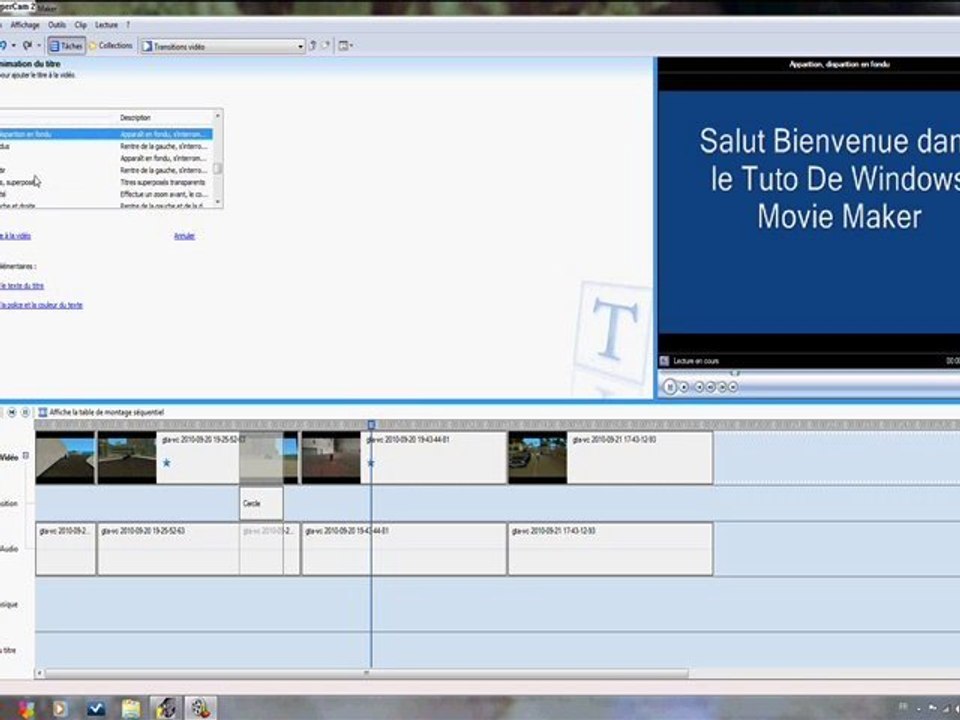Screen dimensions: 960x720
Task: Click the Affiche la table de montage séquentiel button
Action: (x=101, y=413)
